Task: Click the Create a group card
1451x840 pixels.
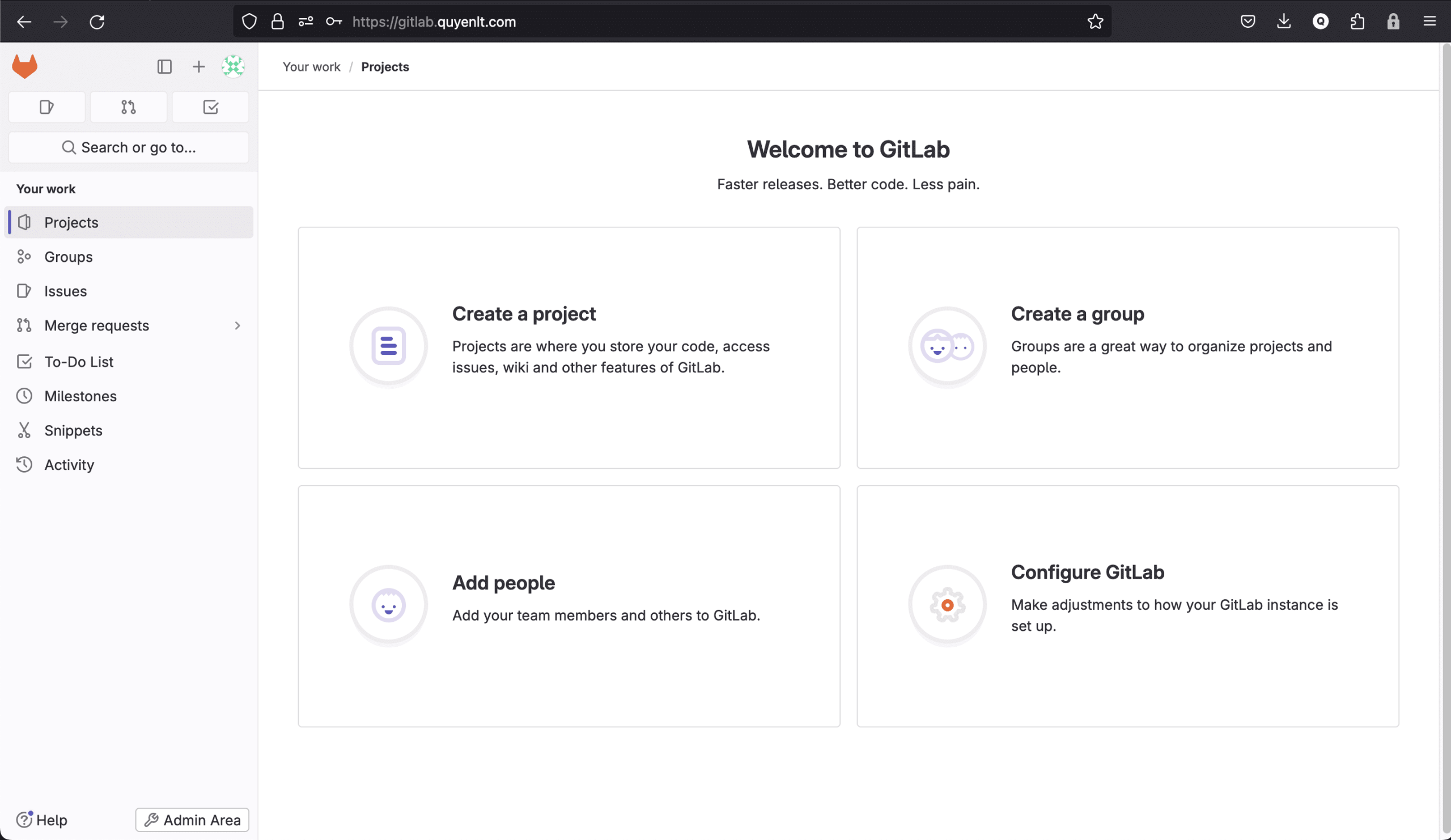Action: [1127, 346]
